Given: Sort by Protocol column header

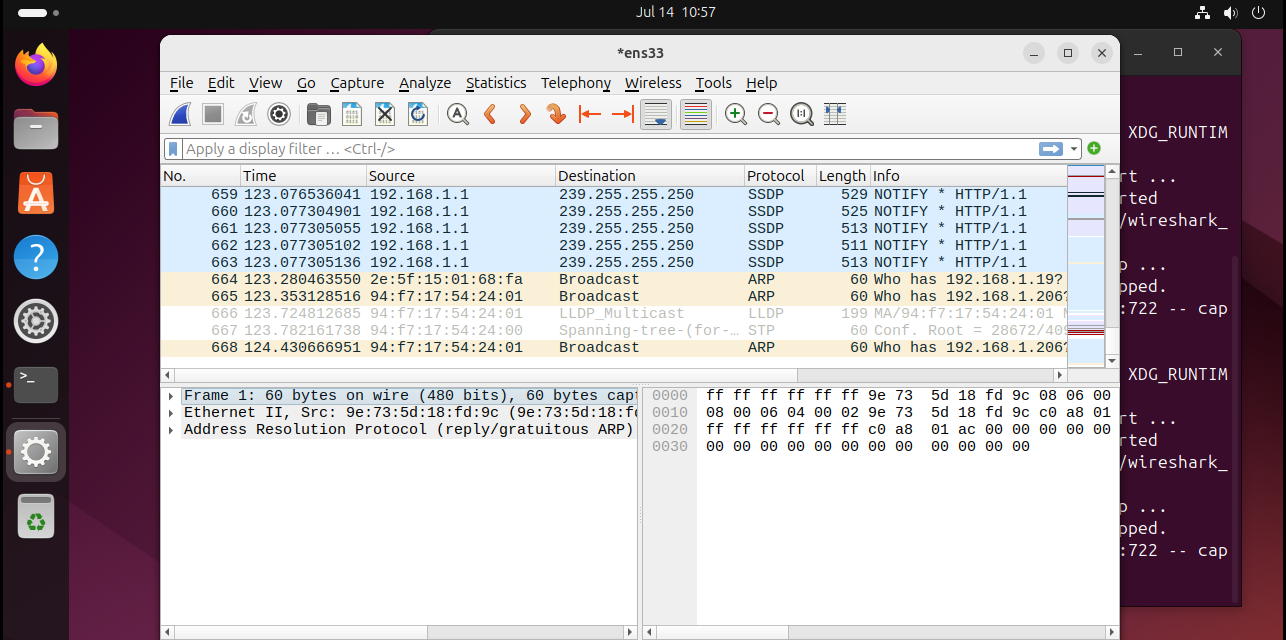Looking at the screenshot, I should click(781, 176).
